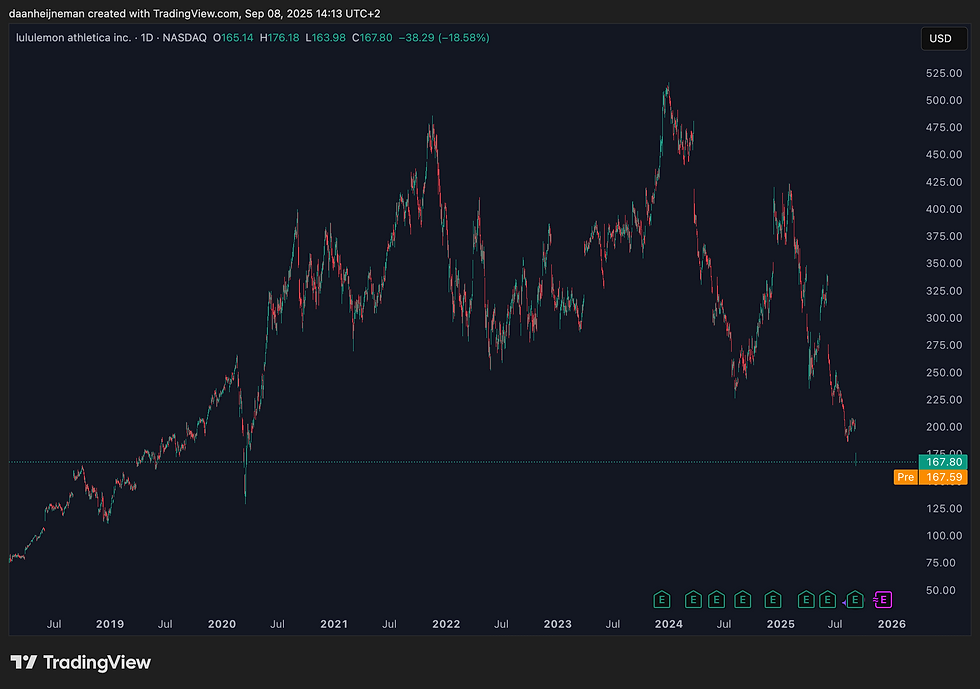Click the 2026 label on time axis

(892, 624)
